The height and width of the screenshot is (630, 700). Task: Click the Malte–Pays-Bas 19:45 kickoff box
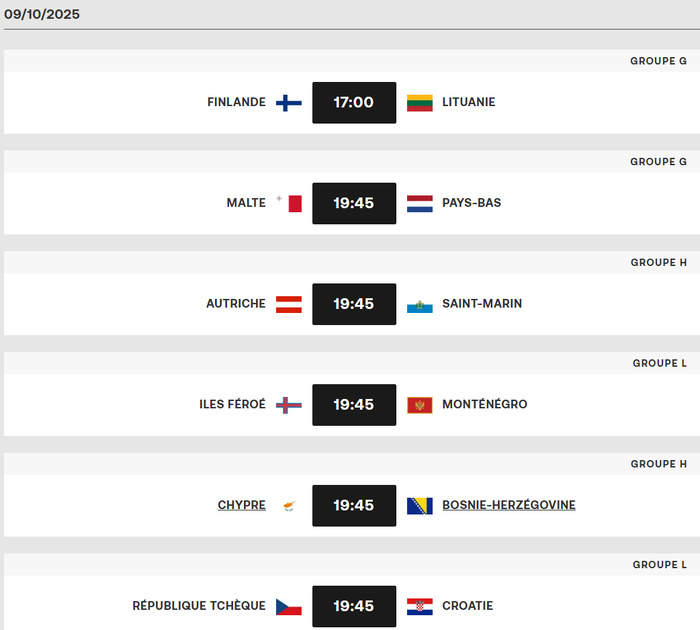point(354,203)
